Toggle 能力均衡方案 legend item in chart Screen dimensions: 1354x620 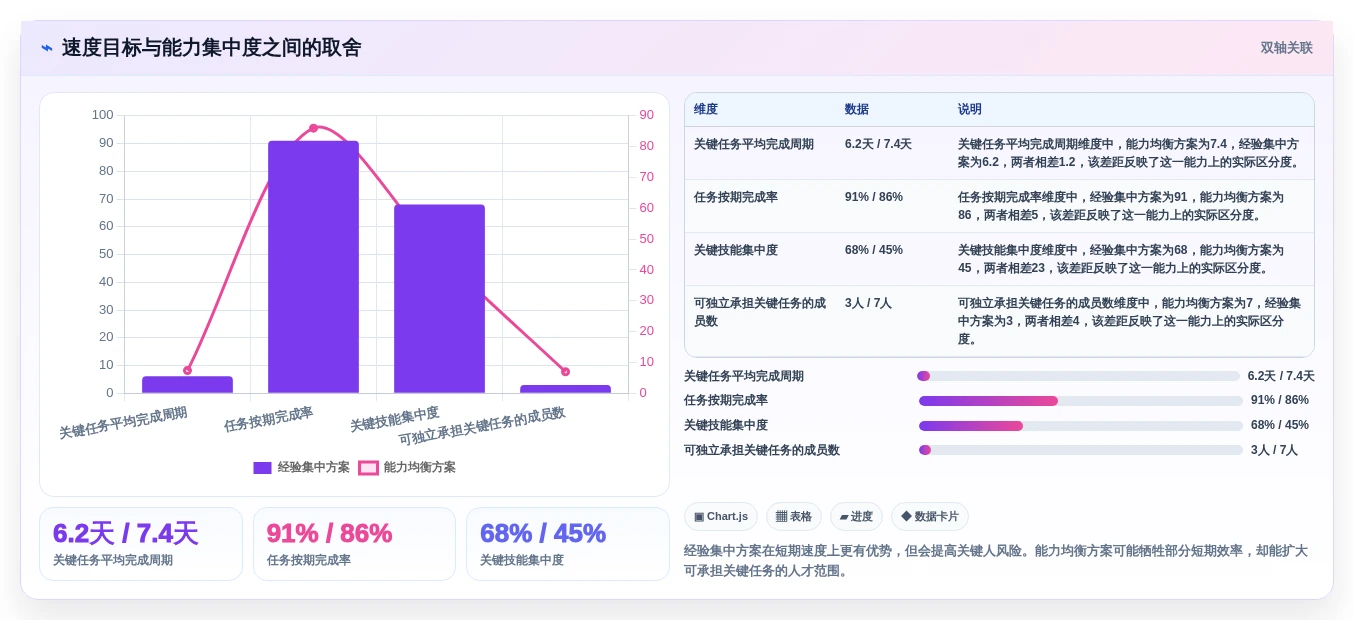407,467
